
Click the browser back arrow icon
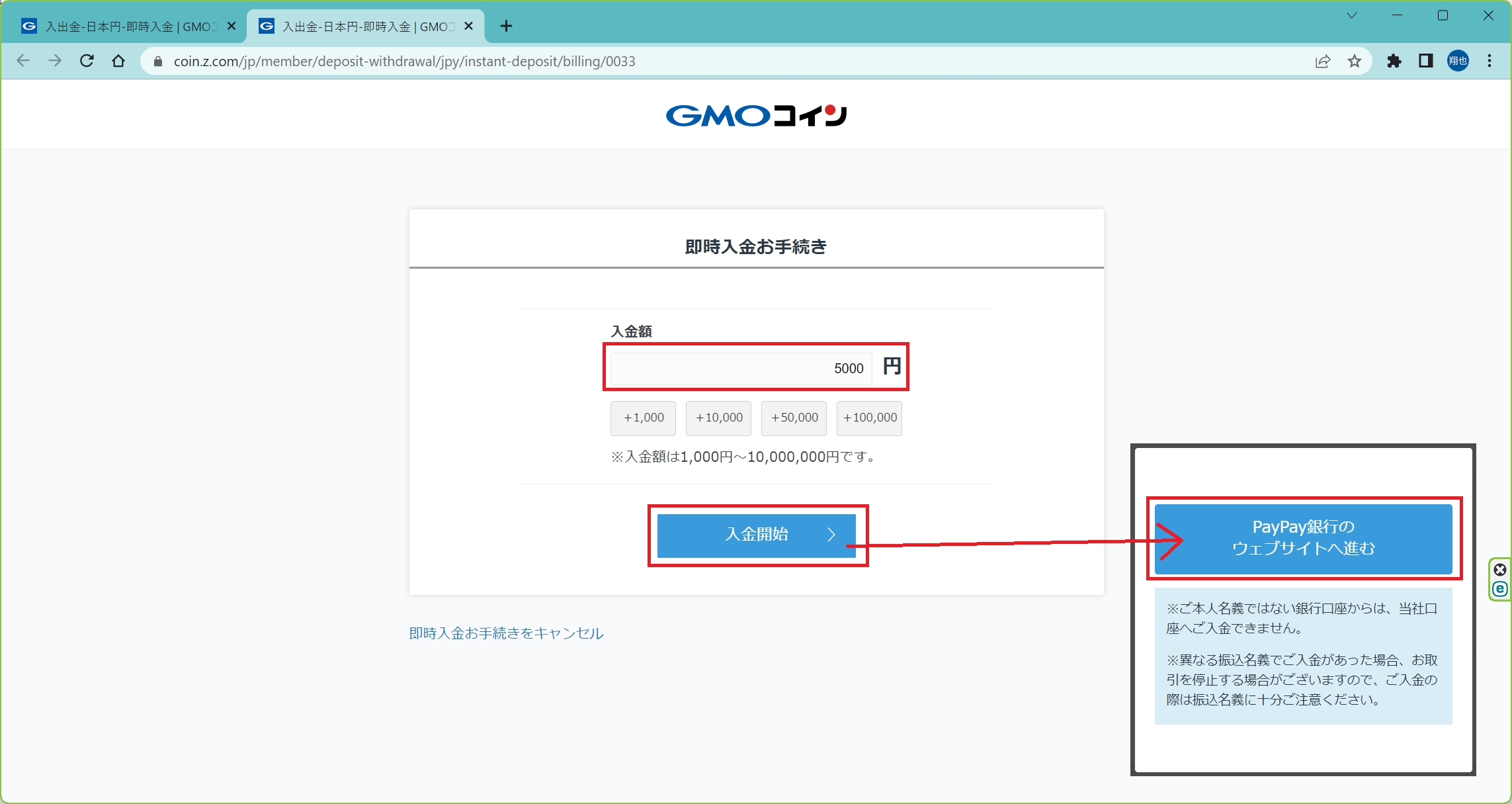[x=24, y=61]
